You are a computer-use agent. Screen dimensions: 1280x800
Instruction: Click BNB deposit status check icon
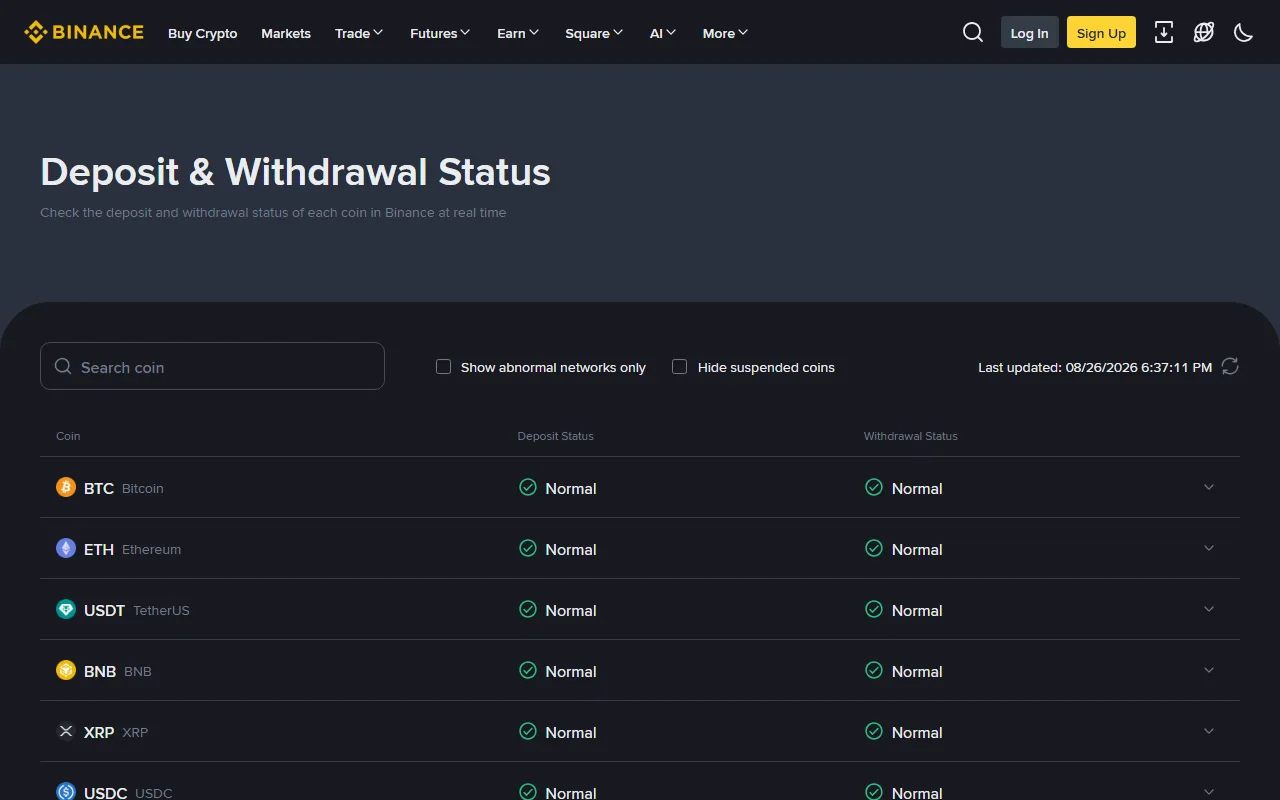pyautogui.click(x=528, y=671)
